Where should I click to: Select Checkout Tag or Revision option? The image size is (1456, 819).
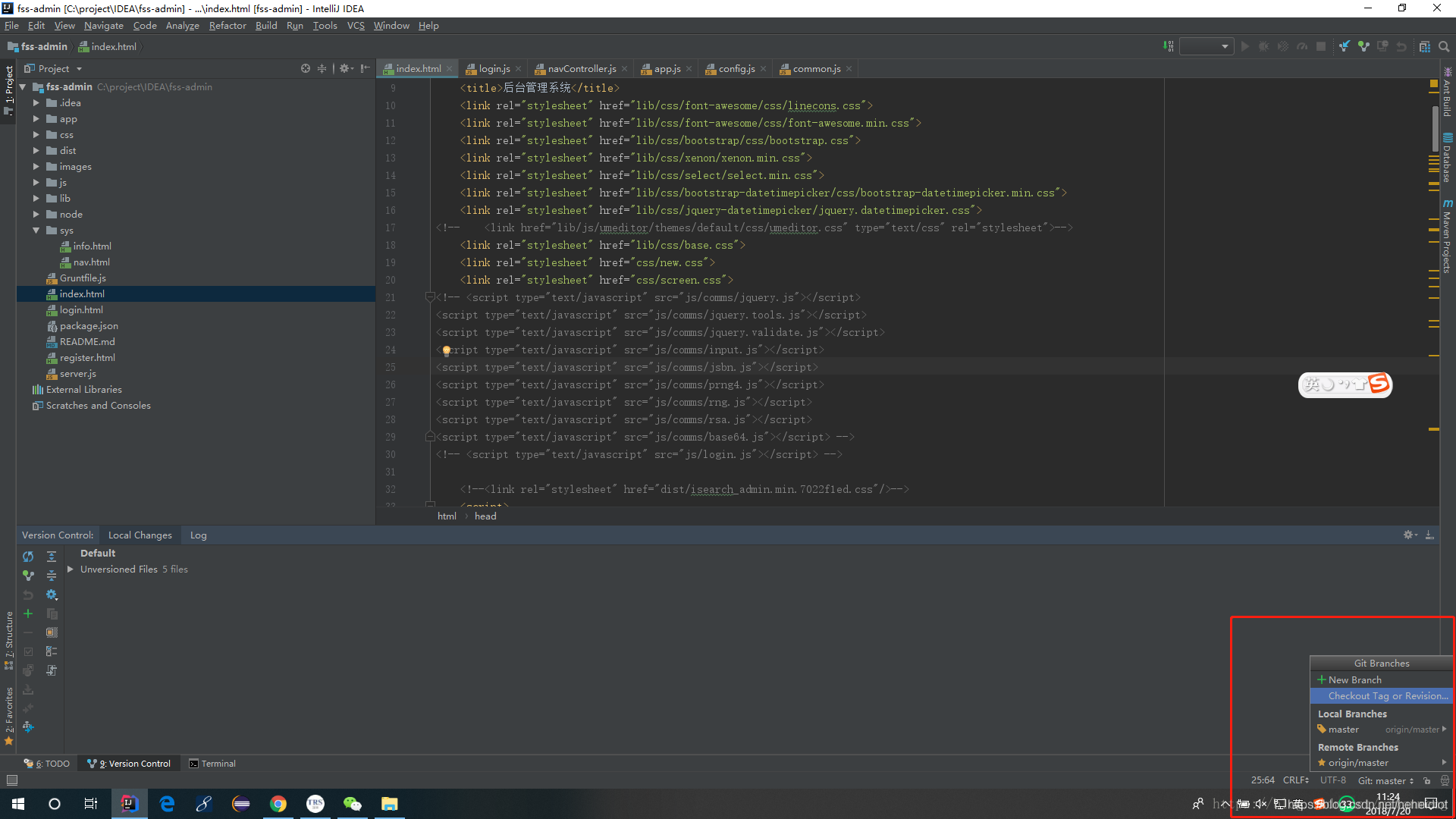pyautogui.click(x=1387, y=696)
